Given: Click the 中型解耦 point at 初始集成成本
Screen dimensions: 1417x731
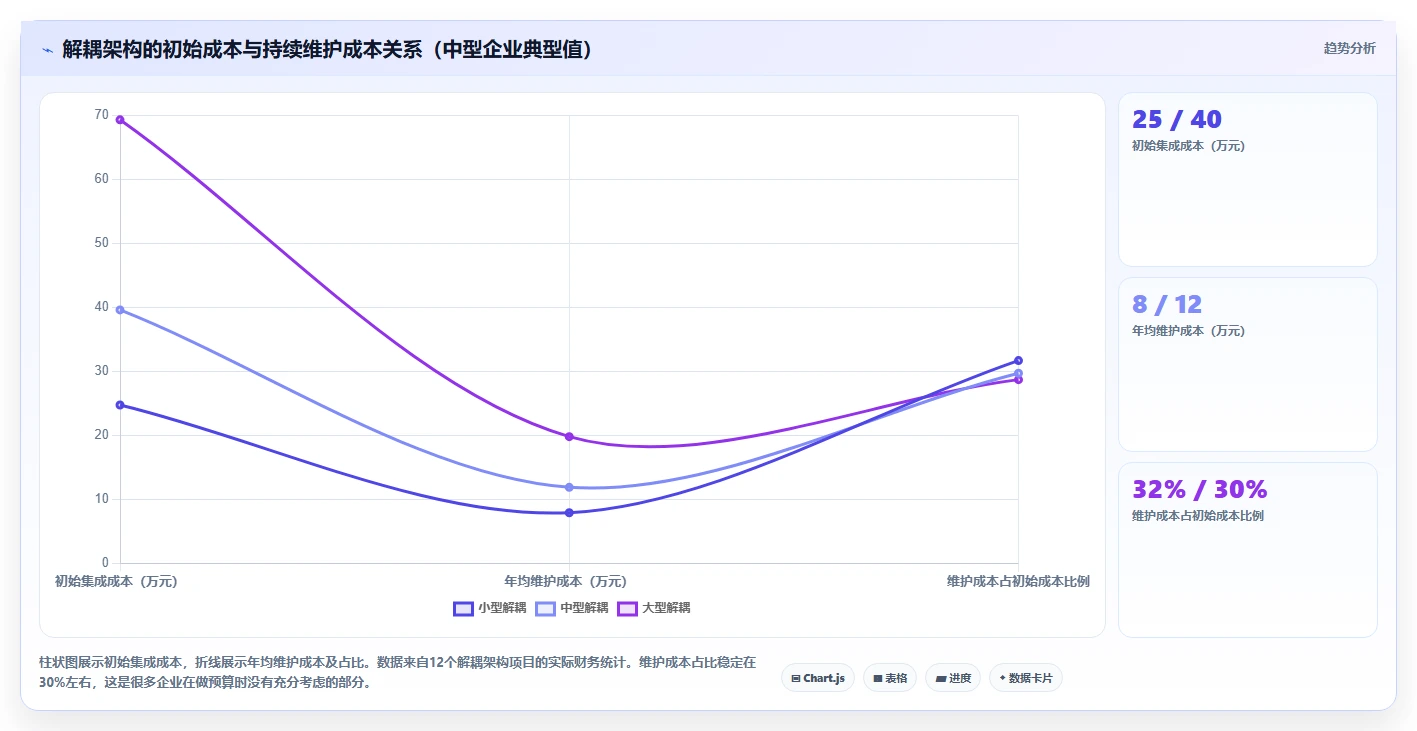Looking at the screenshot, I should tap(120, 310).
